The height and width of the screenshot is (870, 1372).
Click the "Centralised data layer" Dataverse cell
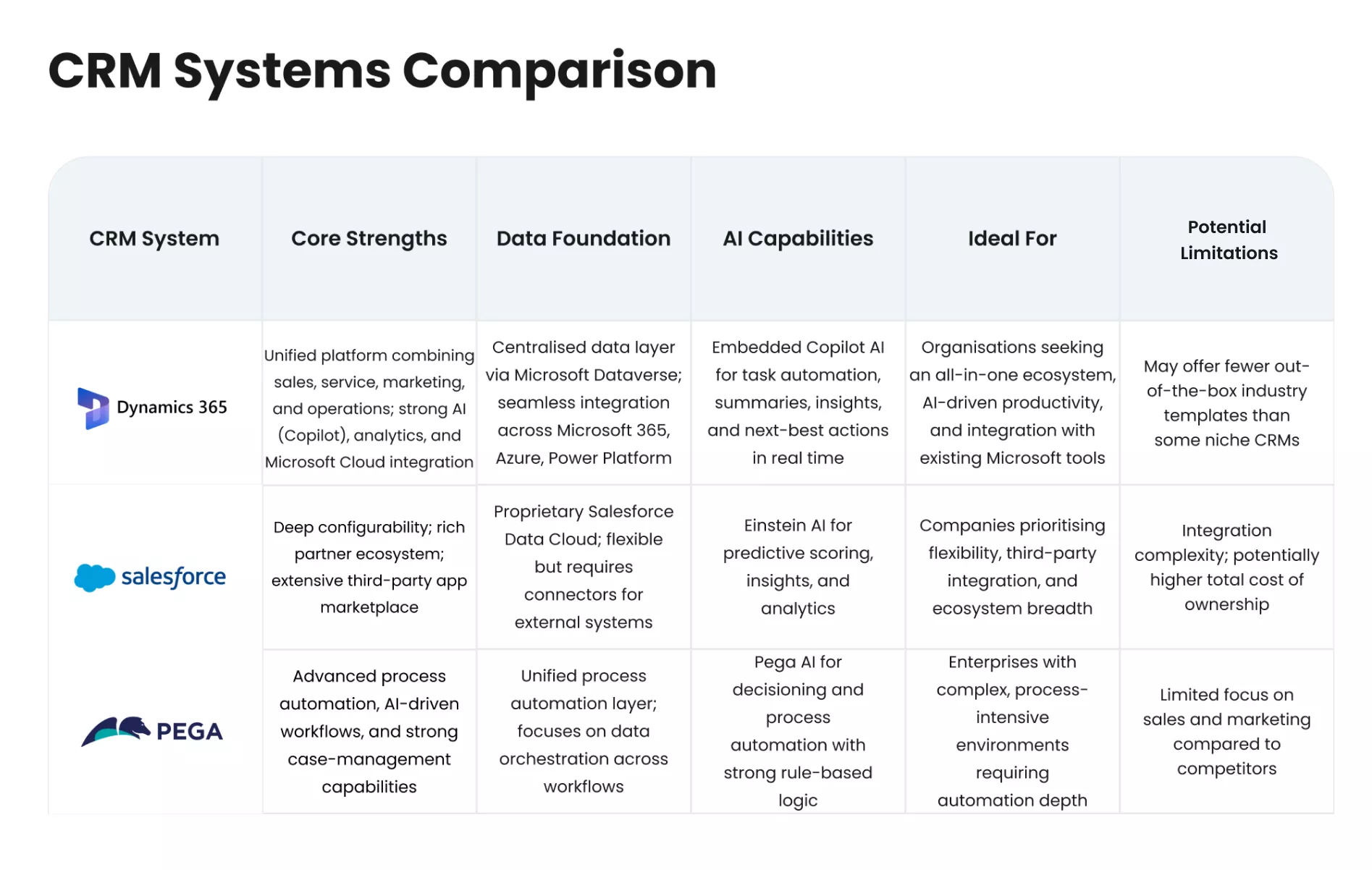click(583, 402)
